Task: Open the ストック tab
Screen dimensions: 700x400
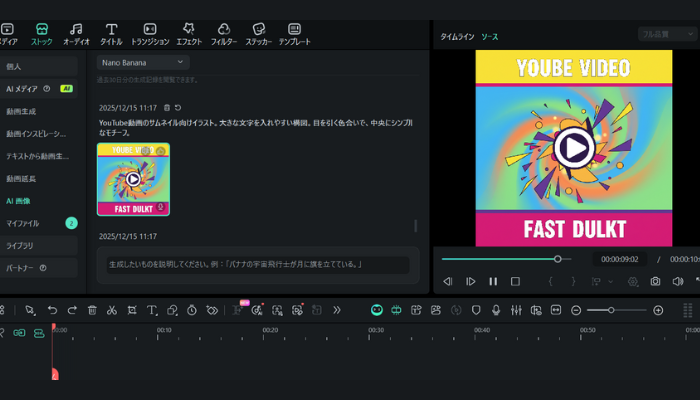Action: (x=42, y=34)
